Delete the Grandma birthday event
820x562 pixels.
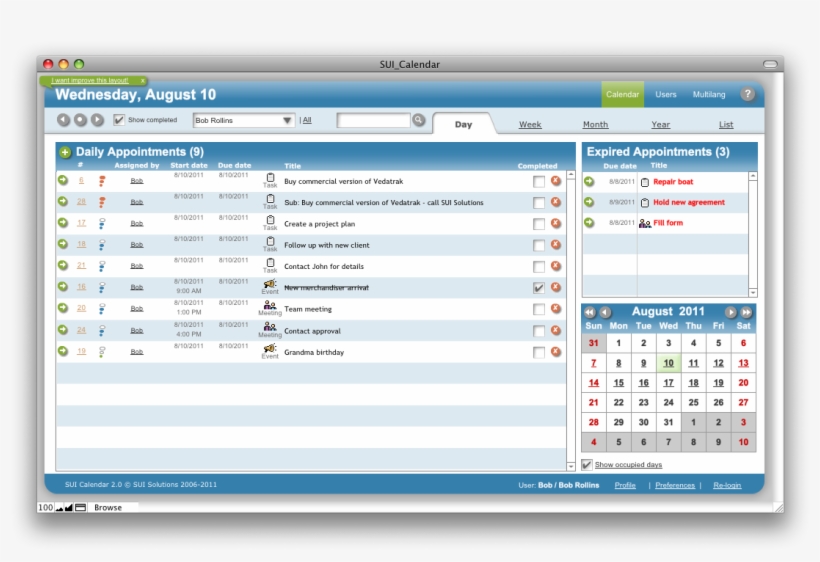(x=556, y=352)
